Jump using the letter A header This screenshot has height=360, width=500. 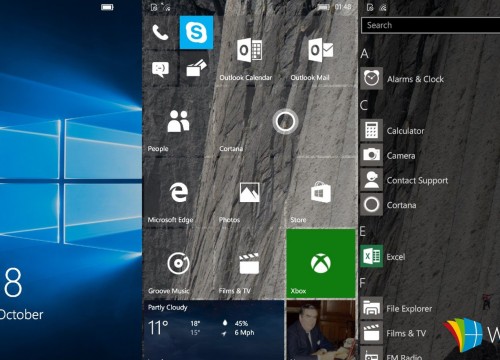click(364, 54)
